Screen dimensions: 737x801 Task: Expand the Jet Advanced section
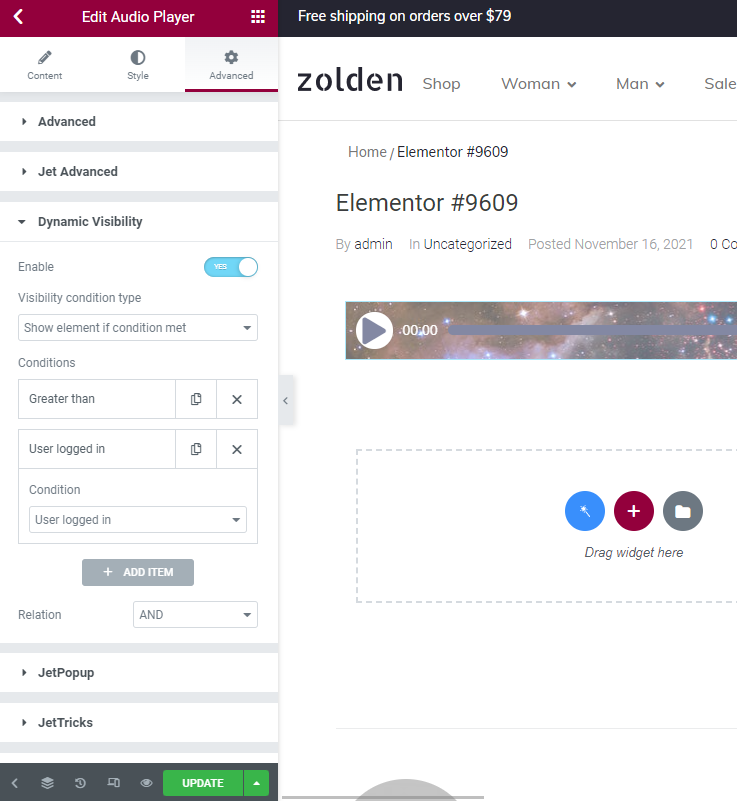[139, 172]
